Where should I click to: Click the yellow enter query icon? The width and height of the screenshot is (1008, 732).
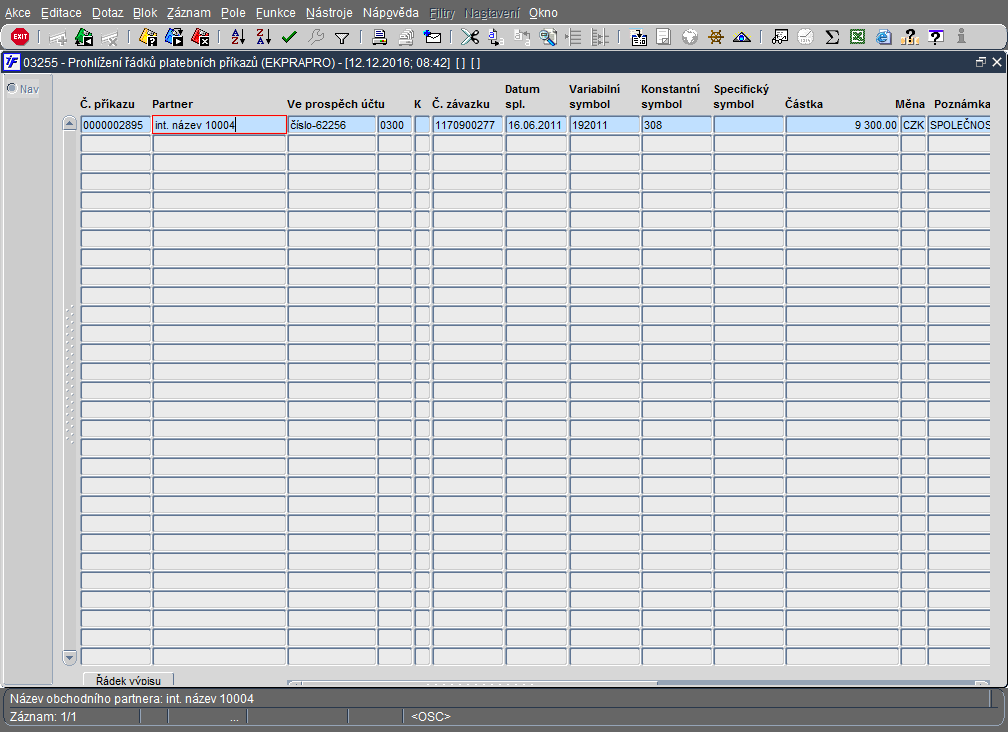point(148,37)
